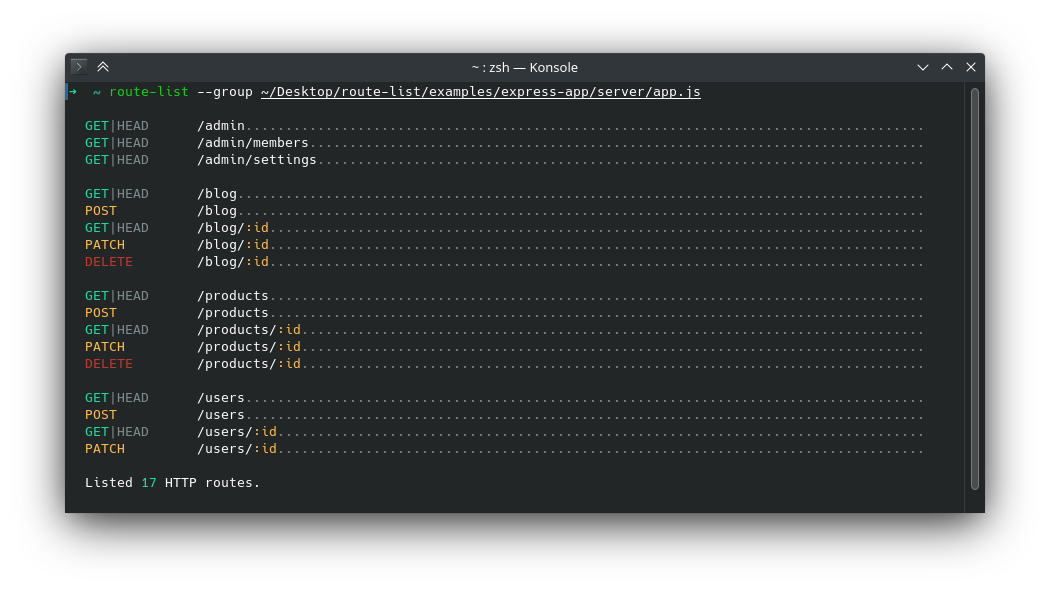Click the /users/:id route path
The width and height of the screenshot is (1050, 590).
point(236,431)
